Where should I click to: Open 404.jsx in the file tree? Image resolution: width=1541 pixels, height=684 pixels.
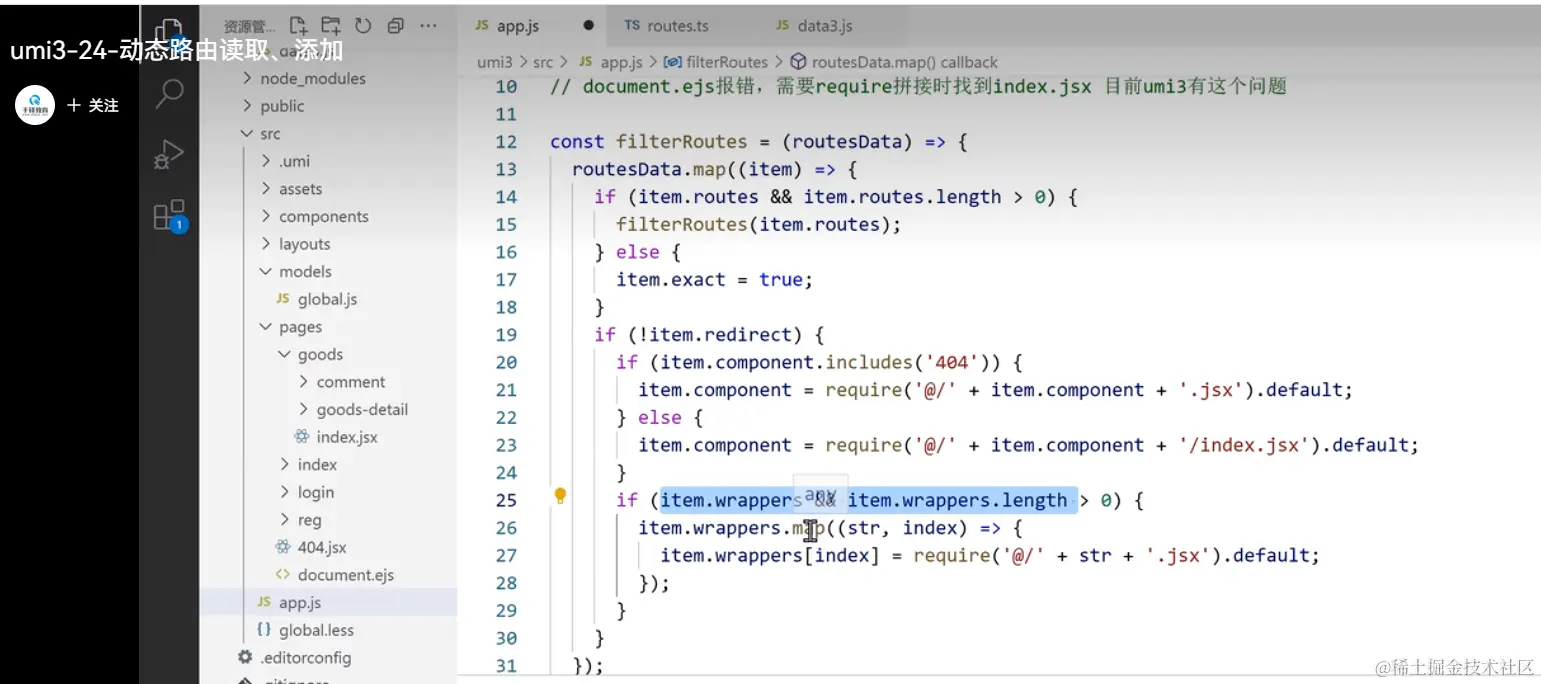[x=322, y=547]
